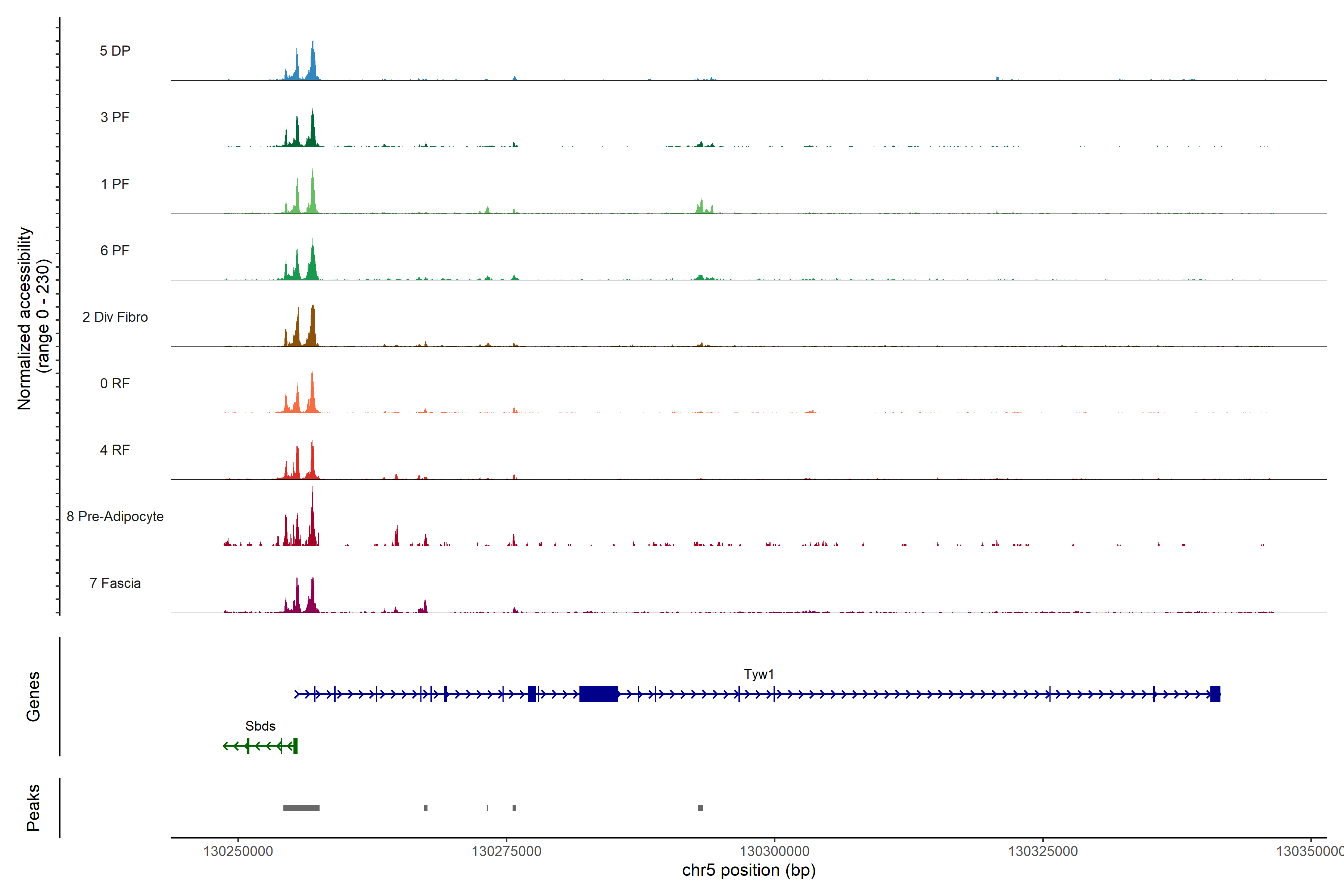
Task: Click the last Tyw1 exon at right end
Action: click(x=1215, y=694)
